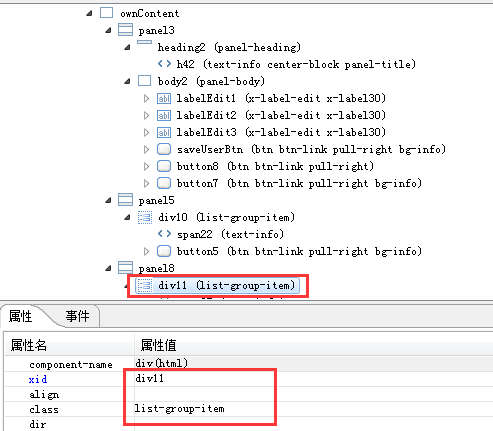Viewport: 493px width, 431px height.
Task: Collapse the panel8 node arrow
Action: [x=108, y=268]
